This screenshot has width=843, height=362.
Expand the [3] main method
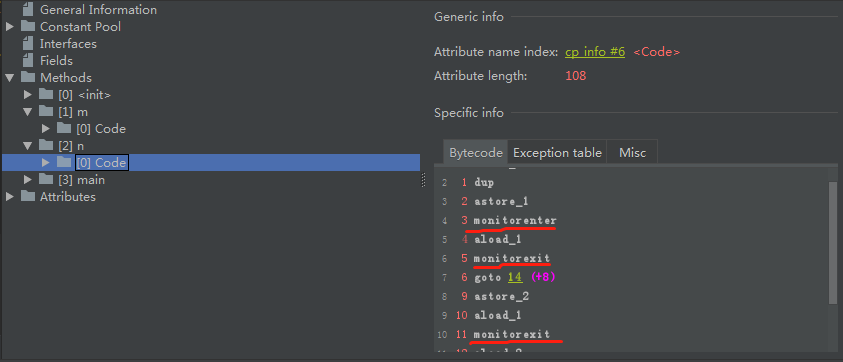tap(28, 180)
